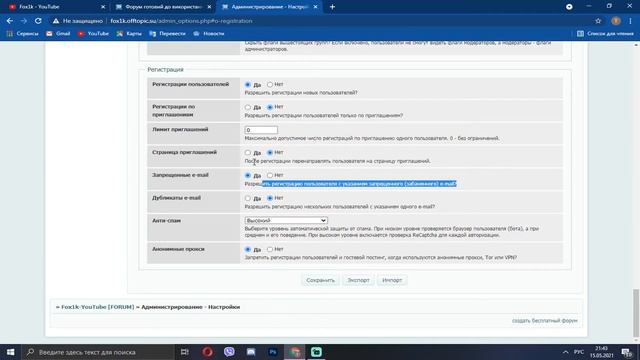Open Task View on the taskbar

pos(184,352)
